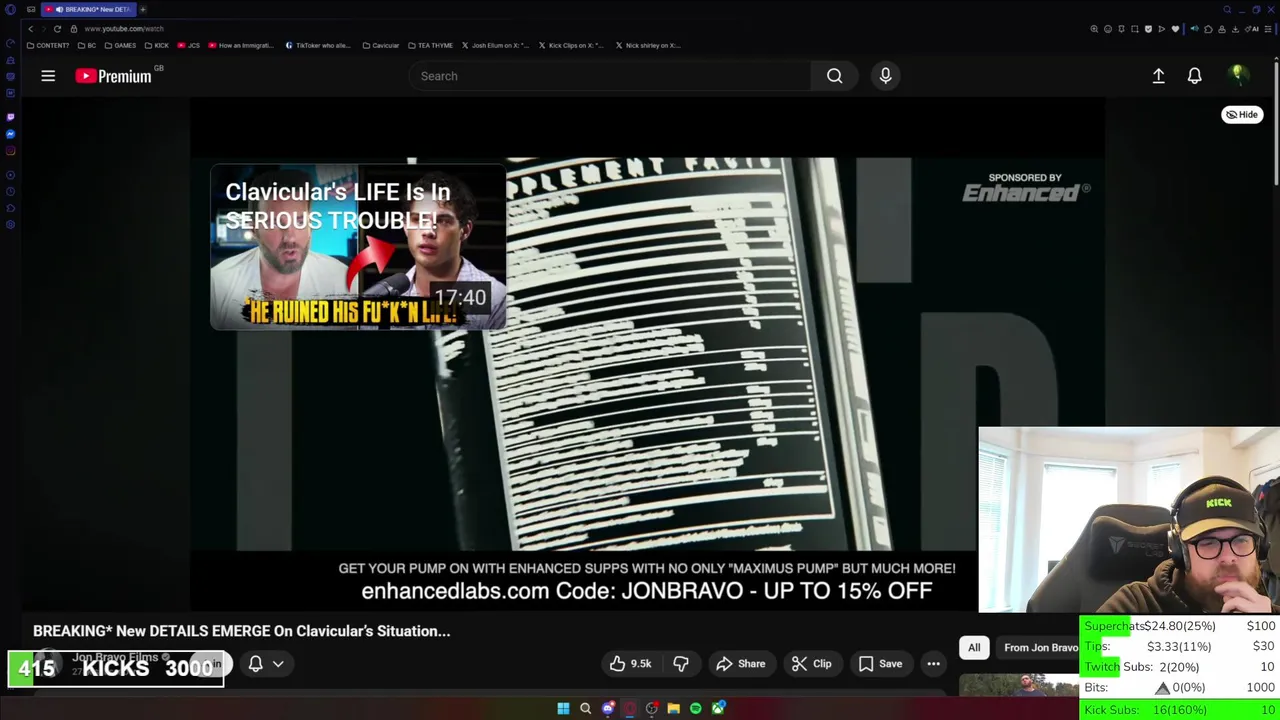Open Xbox app from the taskbar
The height and width of the screenshot is (720, 1280).
[x=718, y=708]
